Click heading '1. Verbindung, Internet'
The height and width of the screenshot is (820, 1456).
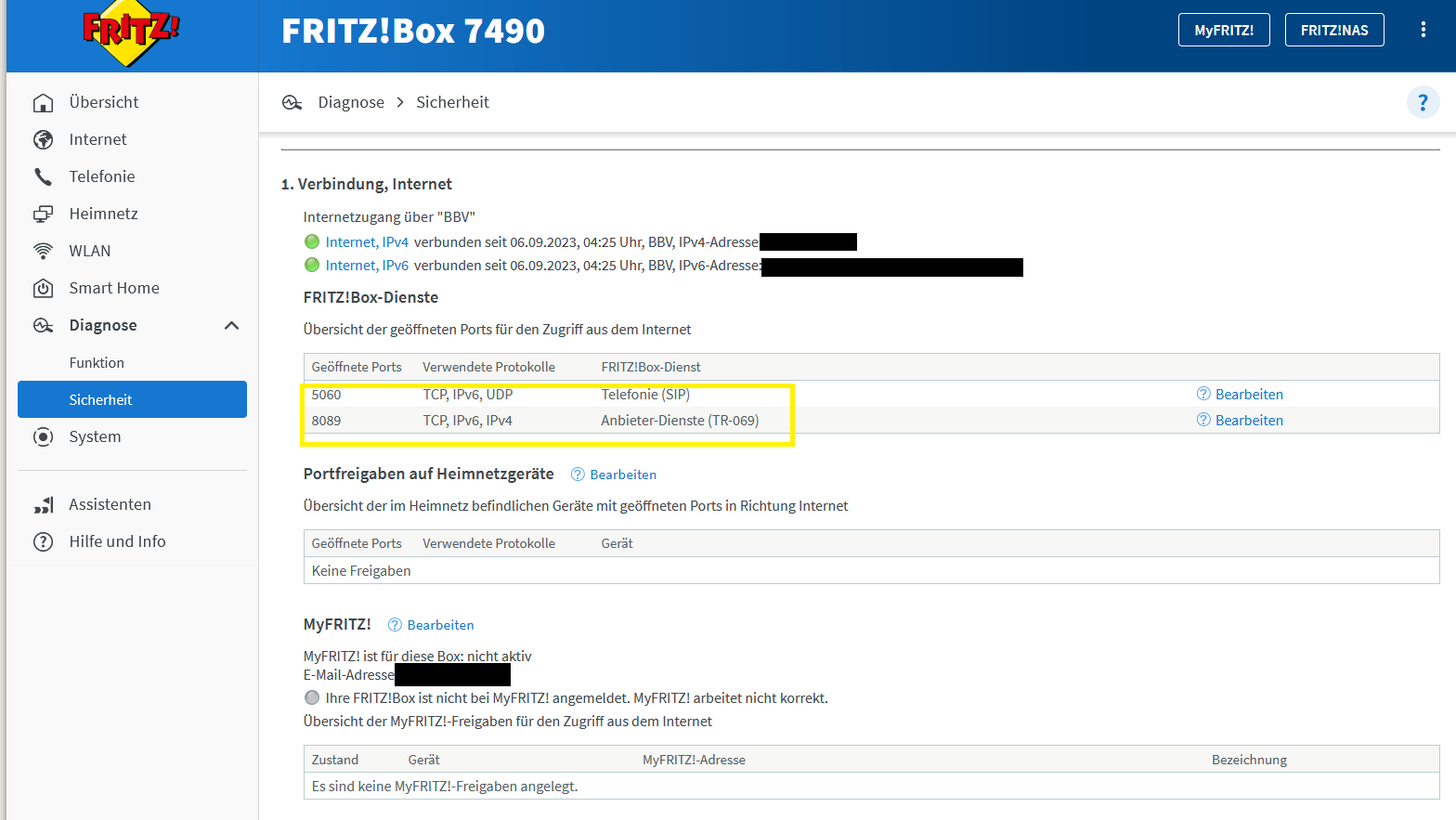coord(367,184)
